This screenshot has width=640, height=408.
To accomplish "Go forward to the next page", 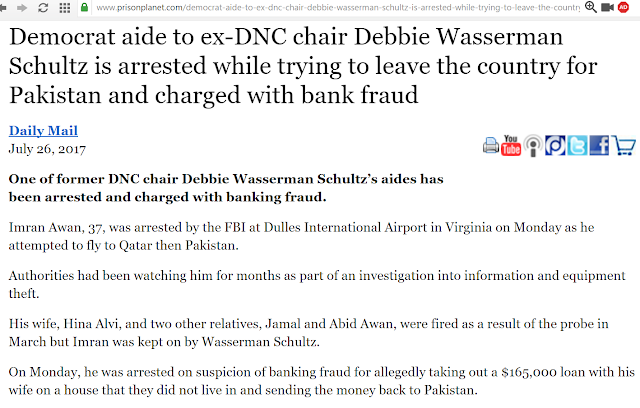I will [27, 8].
